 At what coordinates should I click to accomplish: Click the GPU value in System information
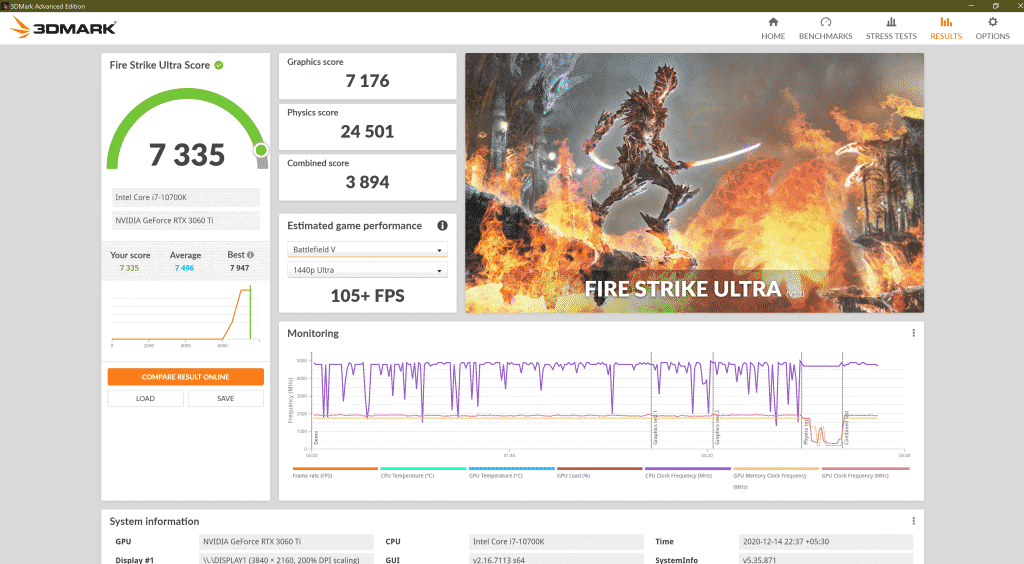286,541
